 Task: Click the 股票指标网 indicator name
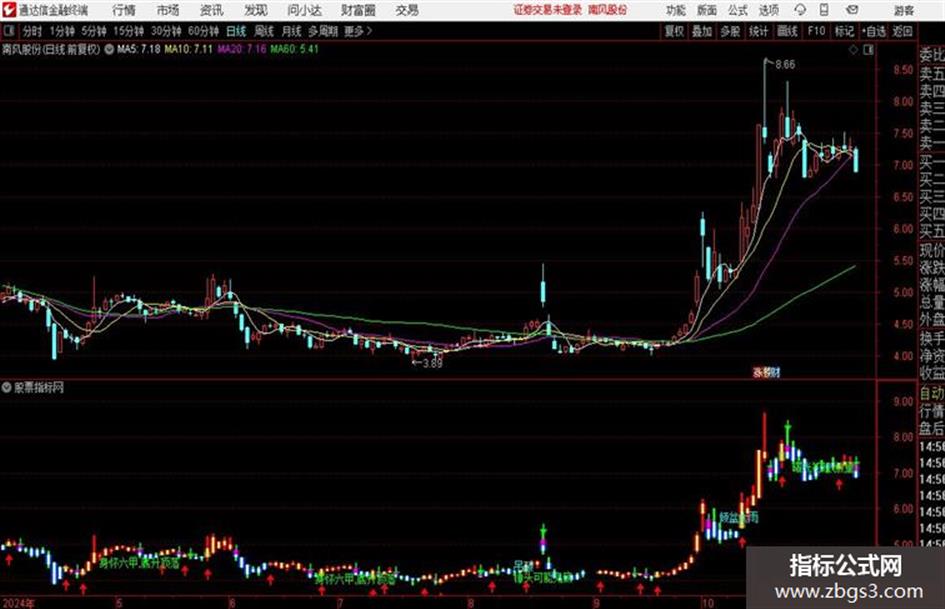tap(39, 387)
